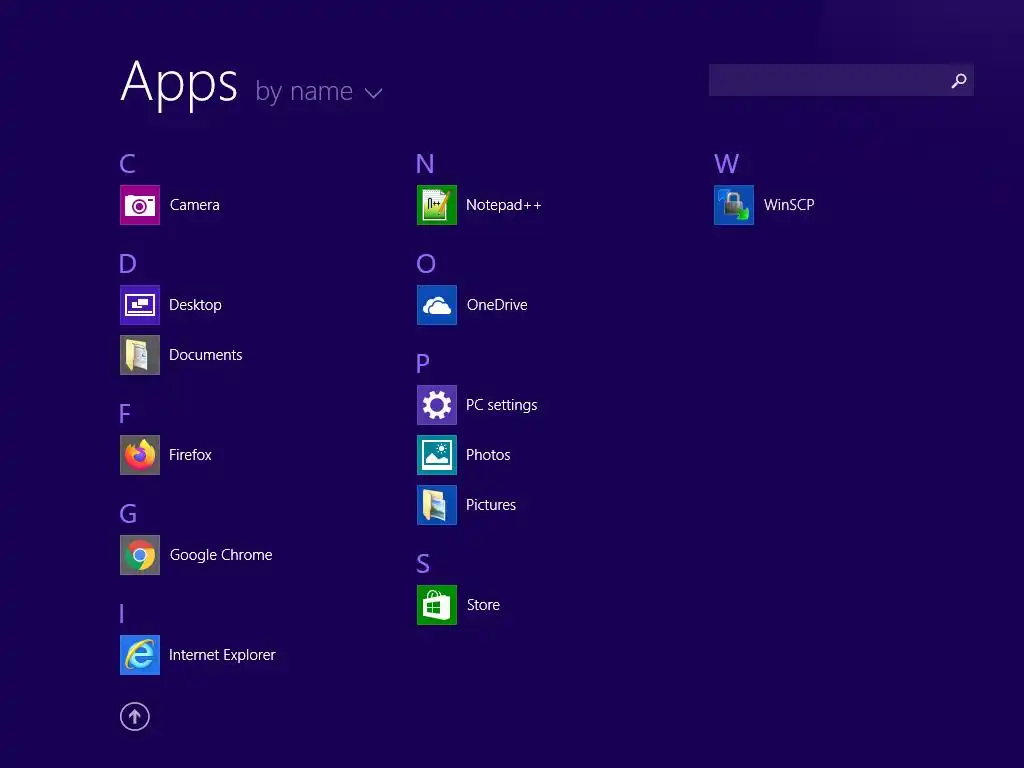Open the OneDrive cloud icon
Screen dimensions: 1024x768
coord(437,305)
